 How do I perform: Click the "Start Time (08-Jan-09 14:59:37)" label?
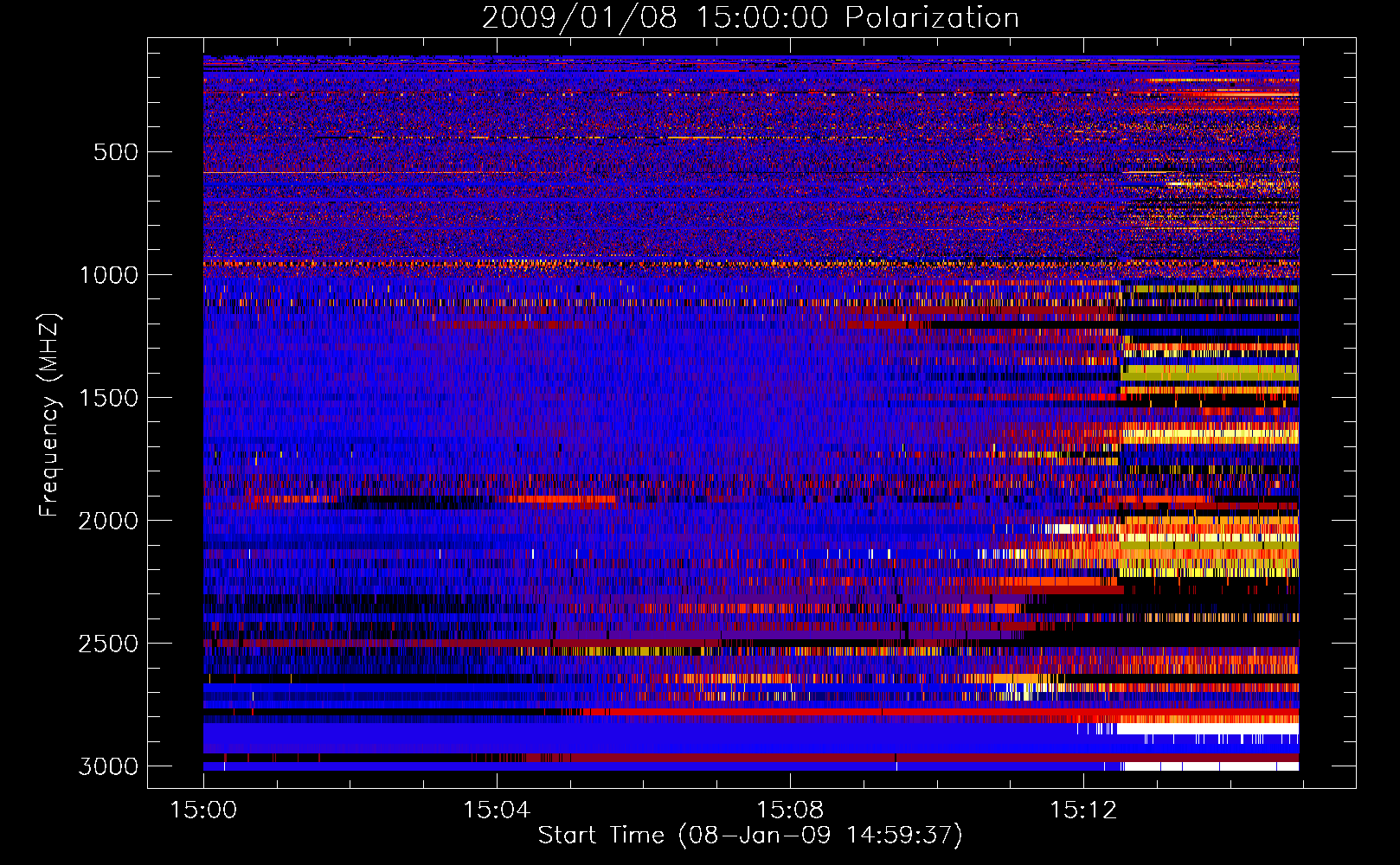click(x=750, y=835)
